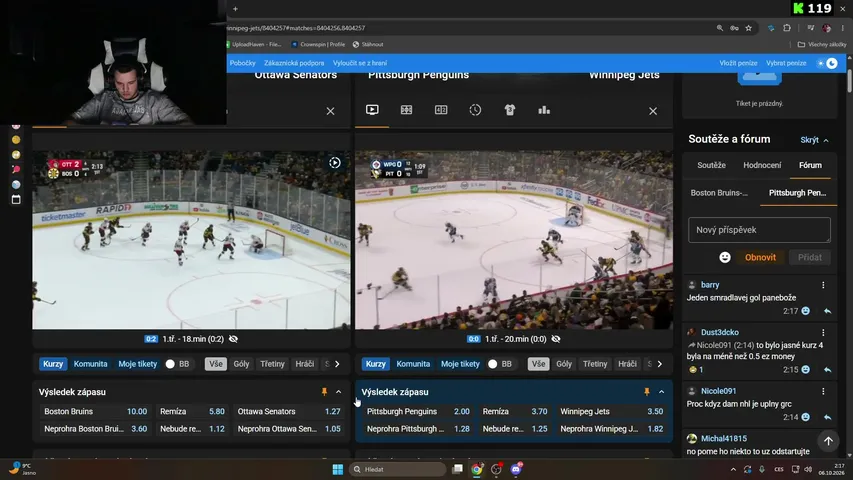Viewport: 853px width, 480px height.
Task: Show team lineups via jersey icon
Action: 509,110
